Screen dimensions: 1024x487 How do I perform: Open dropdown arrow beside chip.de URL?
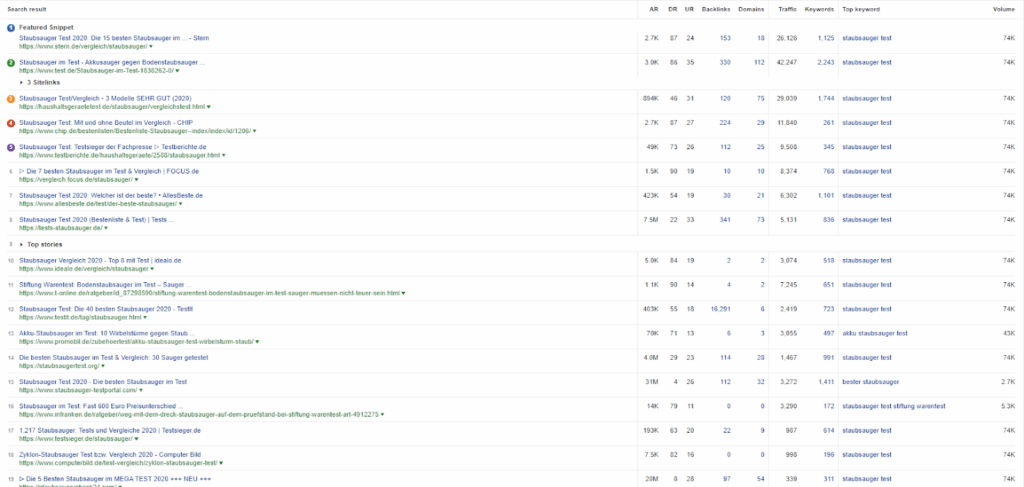(x=253, y=131)
